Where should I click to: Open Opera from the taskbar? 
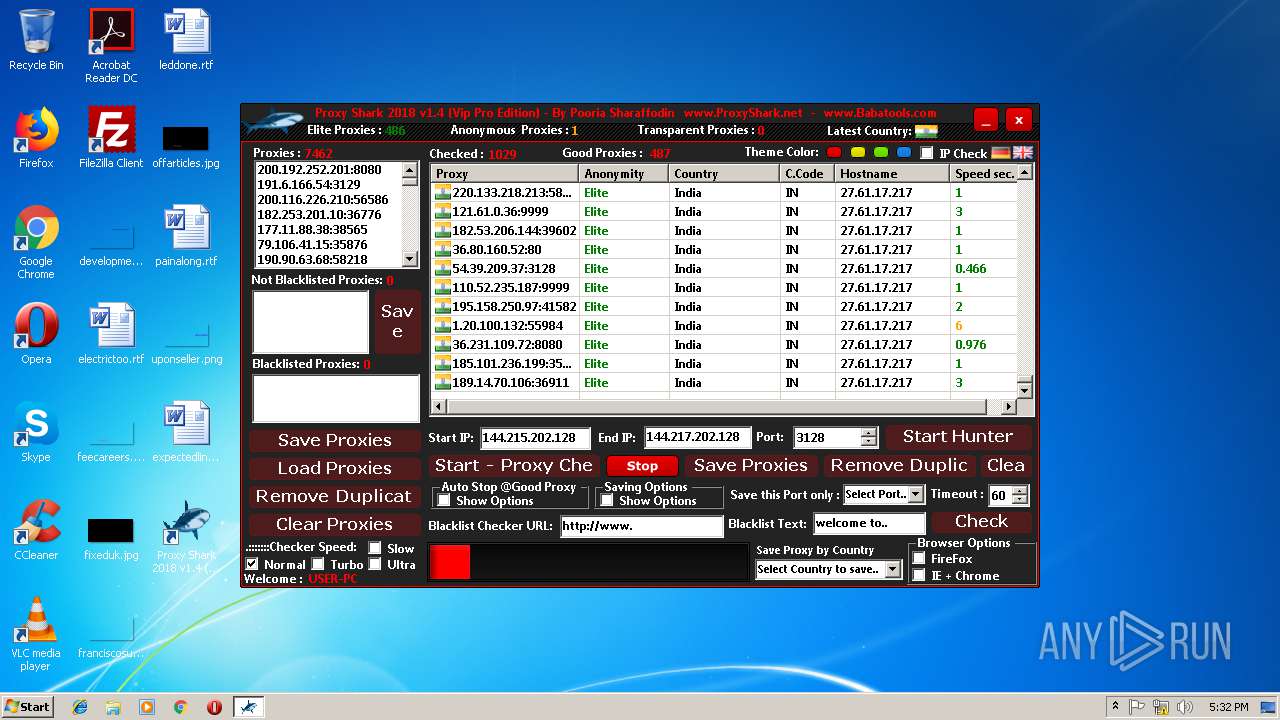214,707
